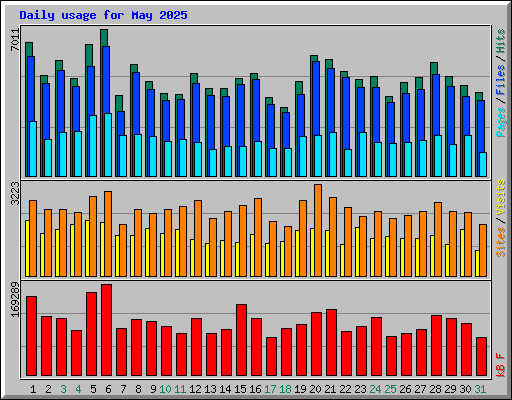Click the cyan pages bar for day 31
512x400 pixels.
483,164
